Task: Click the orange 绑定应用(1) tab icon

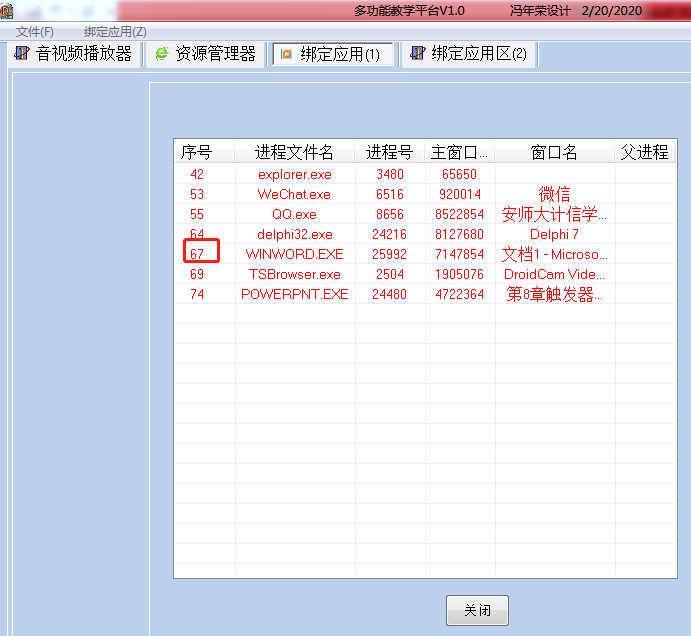Action: tap(286, 54)
